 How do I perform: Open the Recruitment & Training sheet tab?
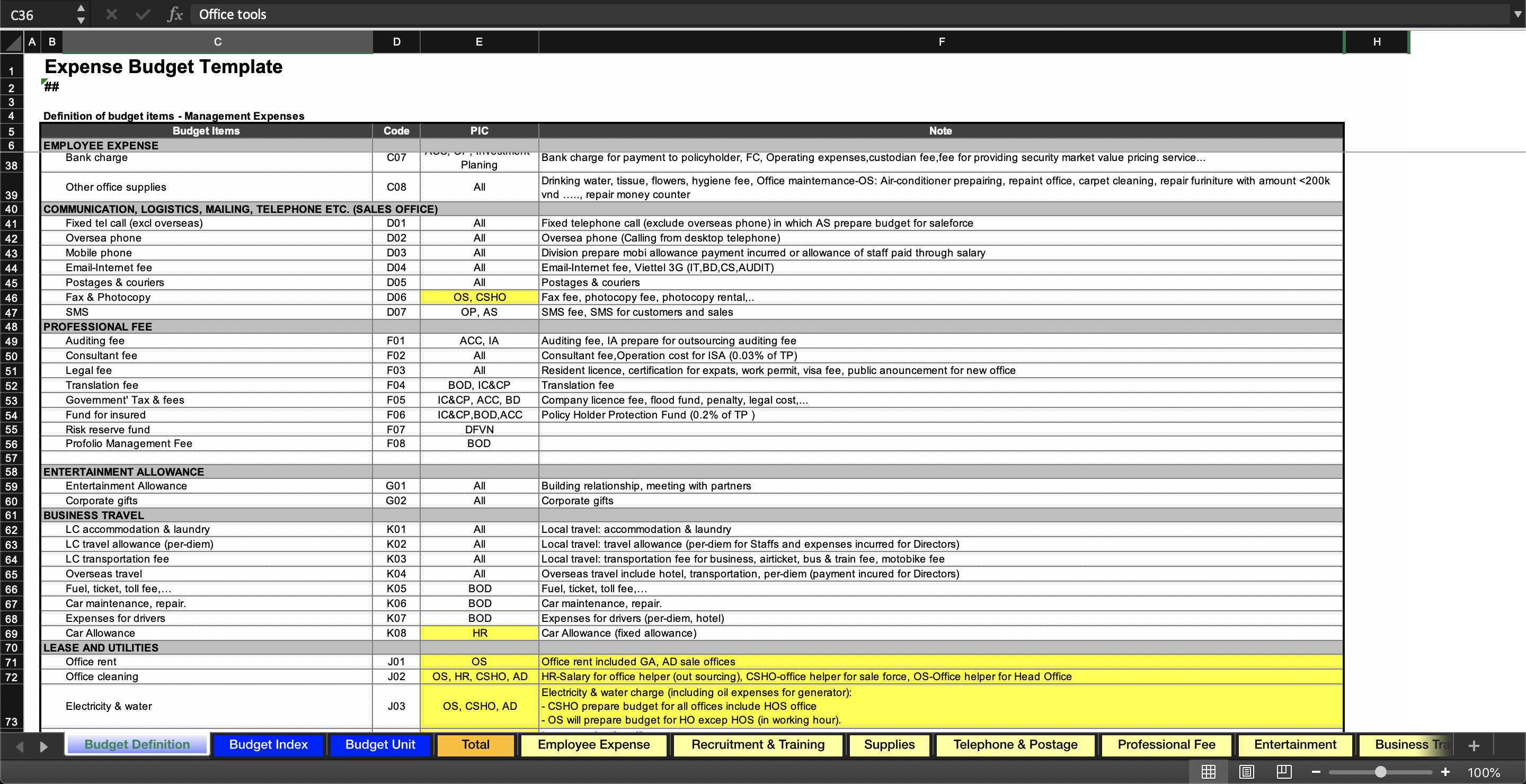pos(758,745)
